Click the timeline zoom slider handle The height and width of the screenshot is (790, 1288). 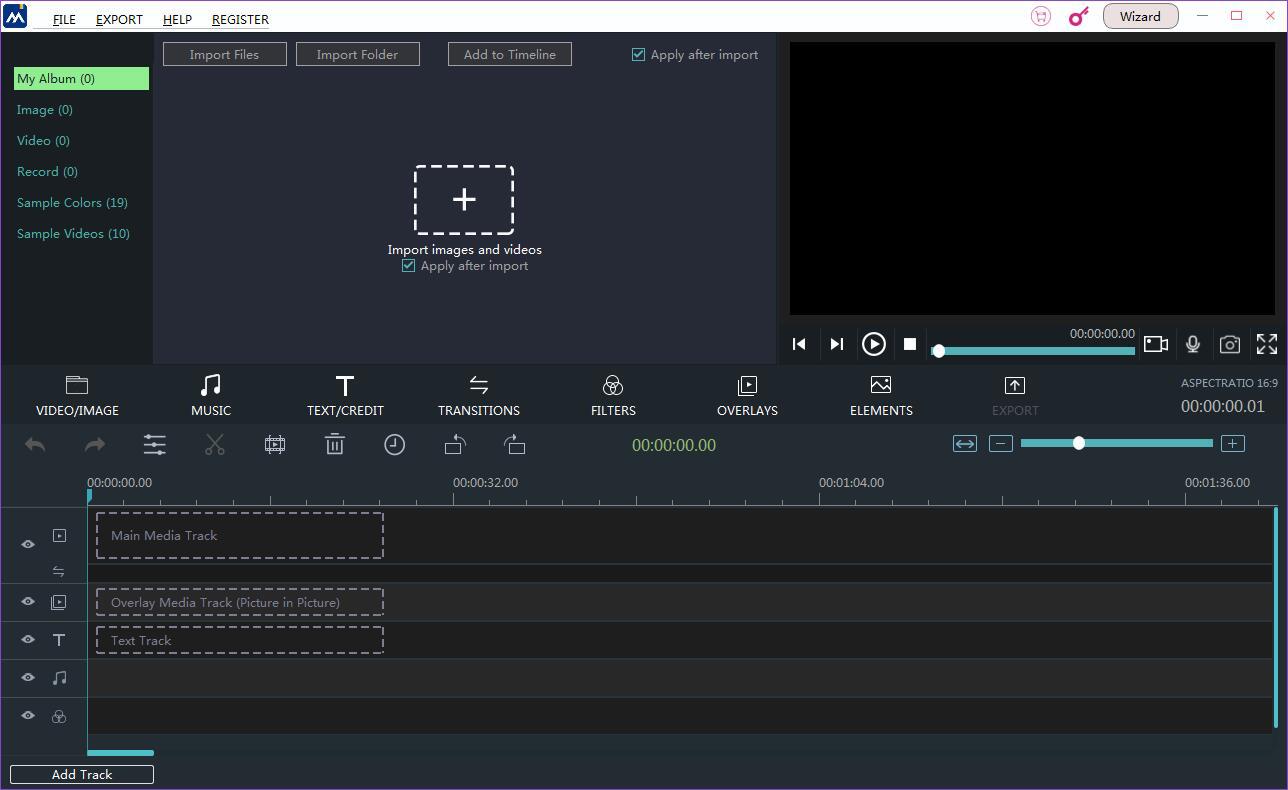[x=1079, y=443]
